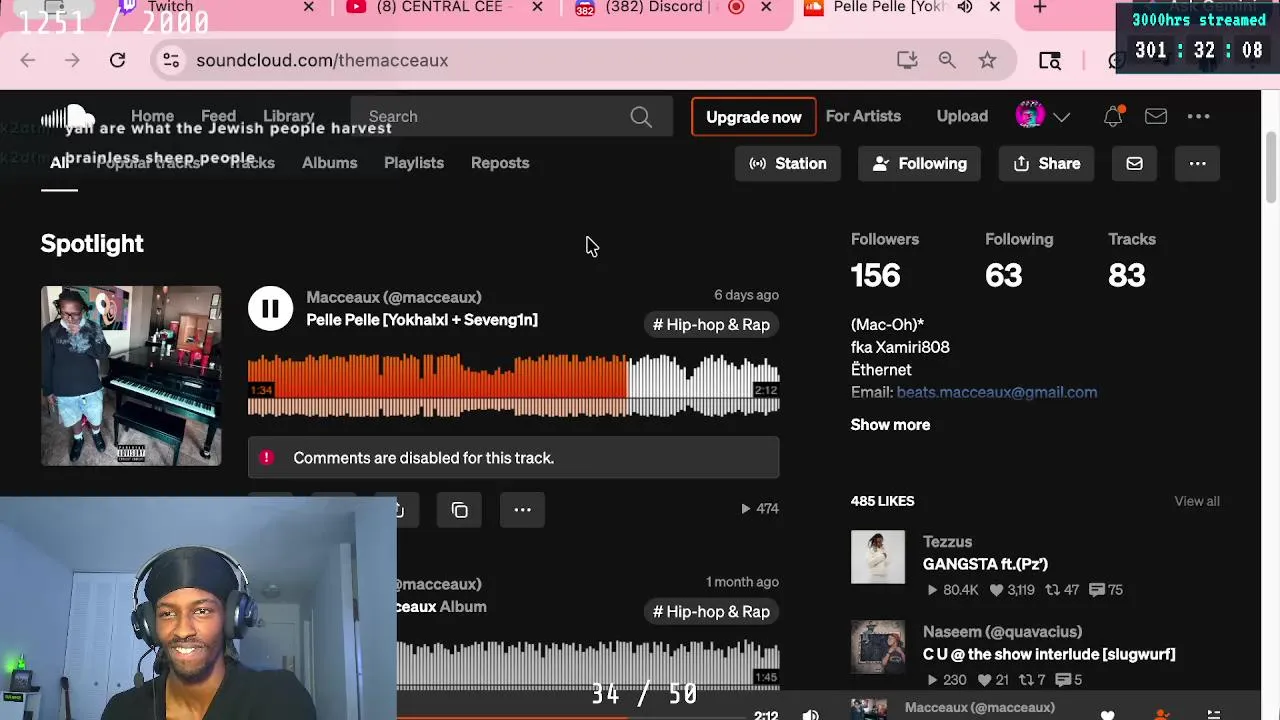Open the For Artists link
The height and width of the screenshot is (720, 1280).
(863, 117)
